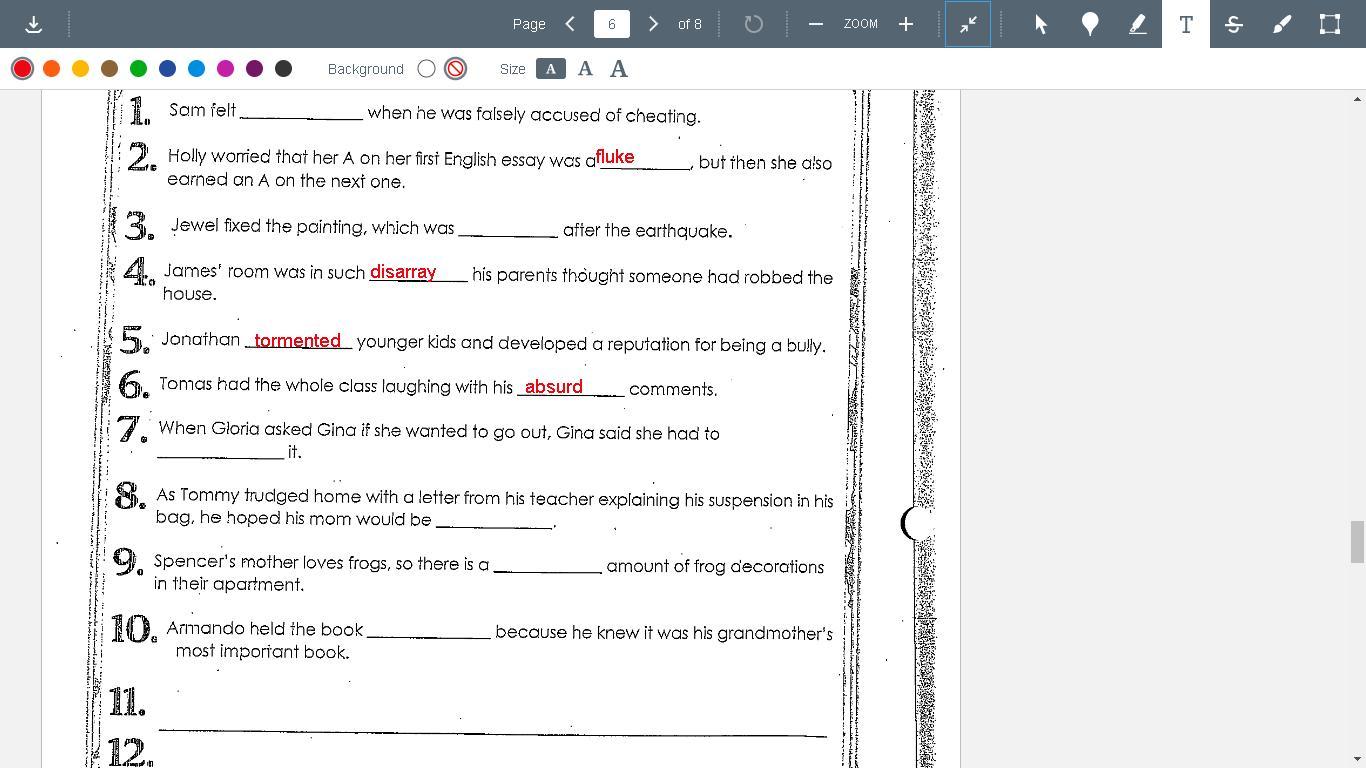Screen dimensions: 1366x768
Task: Go to the previous page
Action: pyautogui.click(x=570, y=24)
